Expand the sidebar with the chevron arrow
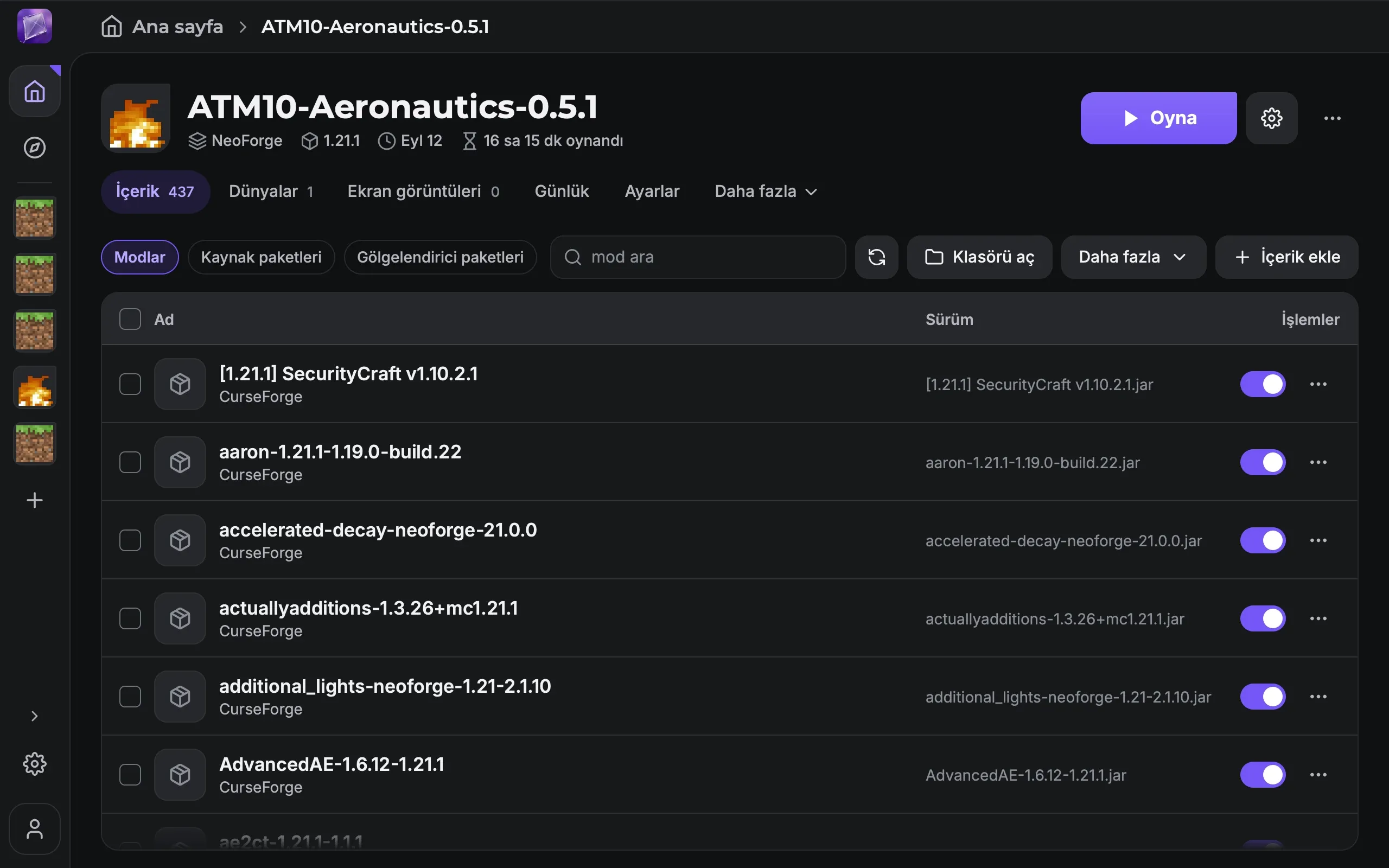1389x868 pixels. 34,716
